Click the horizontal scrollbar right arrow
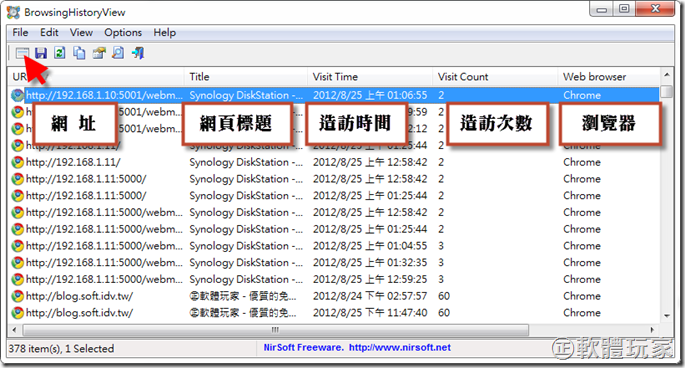Screen dimensions: 685x368 [x=653, y=330]
